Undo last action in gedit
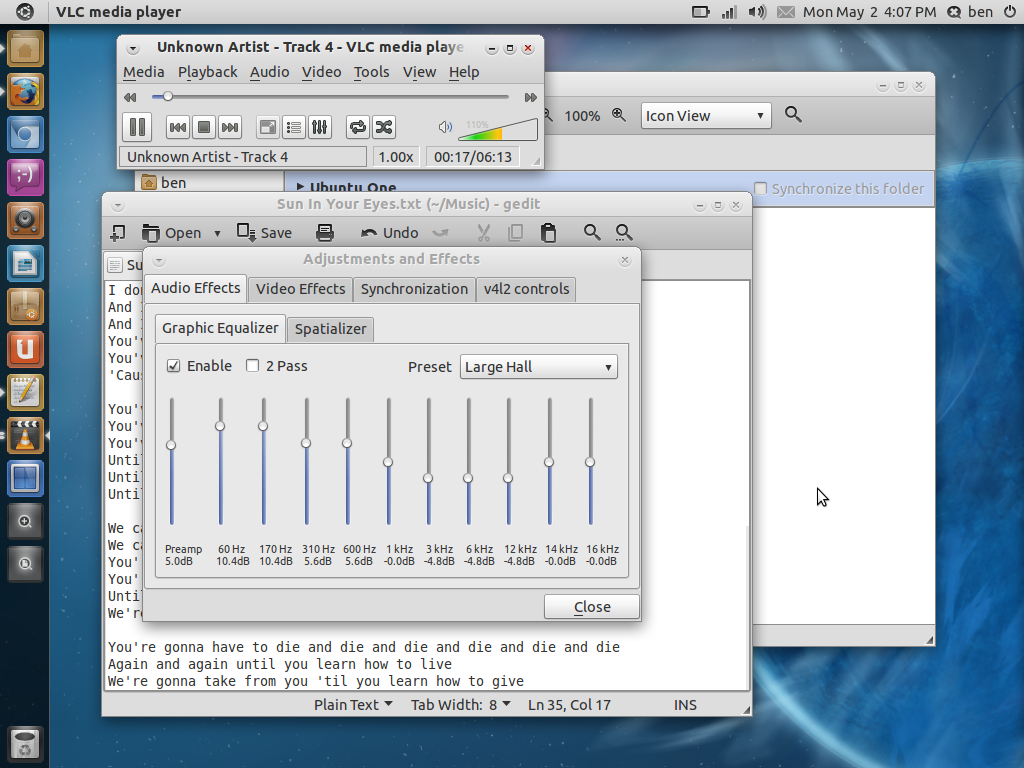The image size is (1024, 768). [x=389, y=233]
